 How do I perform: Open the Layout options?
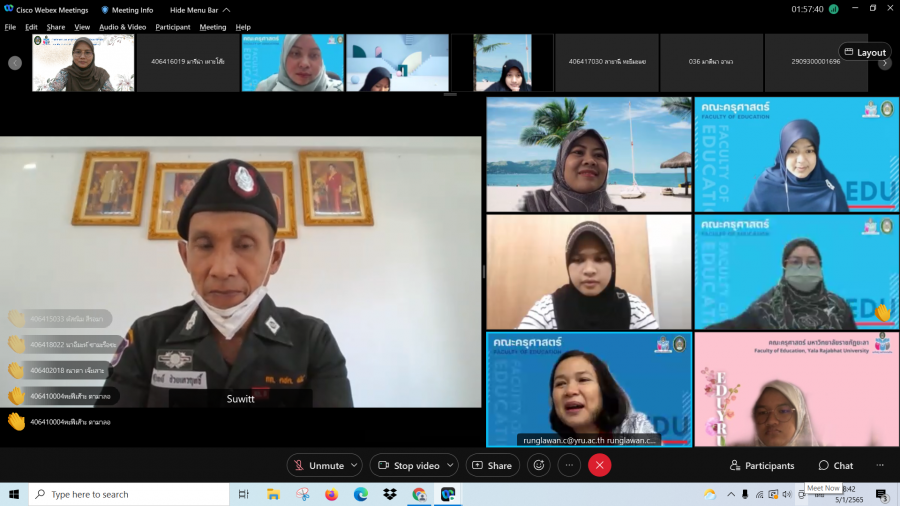point(864,52)
